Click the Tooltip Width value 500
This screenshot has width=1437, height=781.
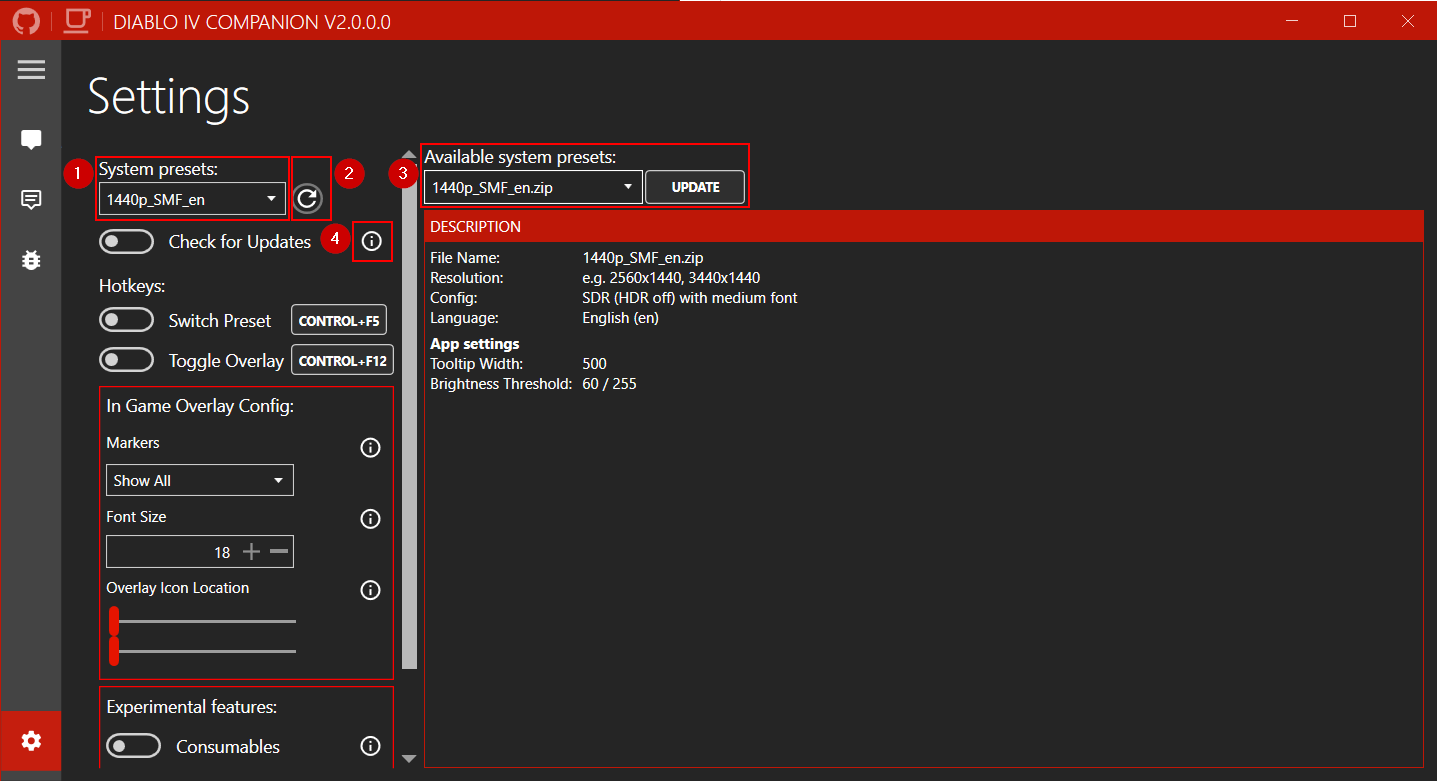click(595, 364)
